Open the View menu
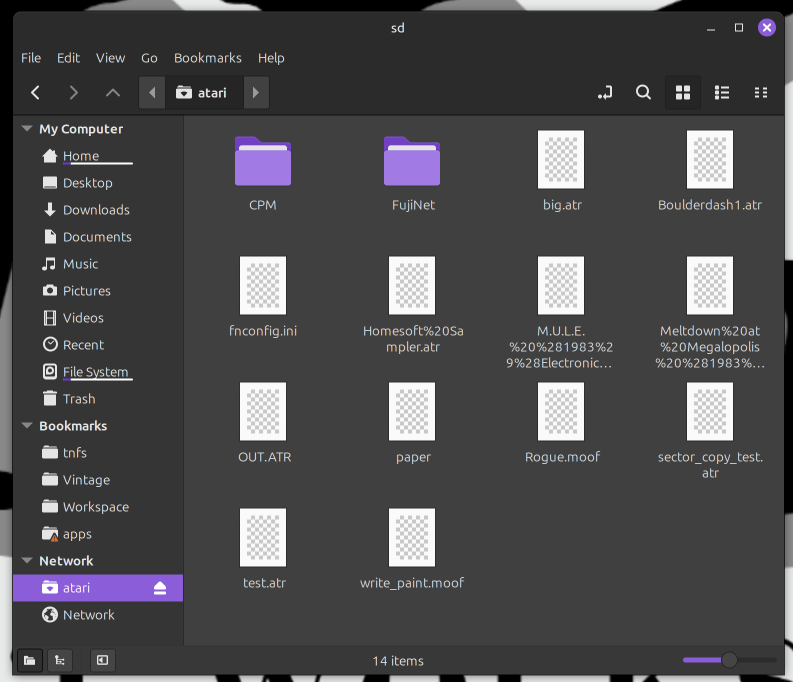 (110, 58)
